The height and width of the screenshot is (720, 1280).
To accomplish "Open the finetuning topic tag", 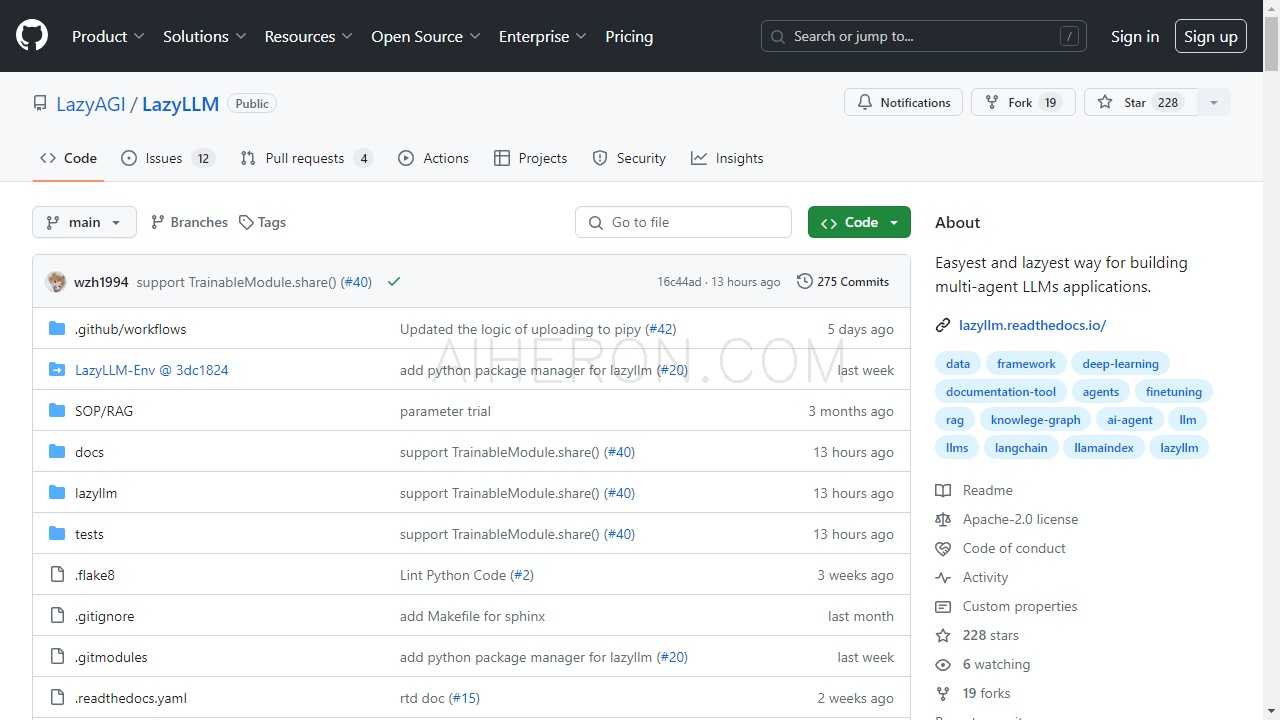I will [x=1174, y=392].
